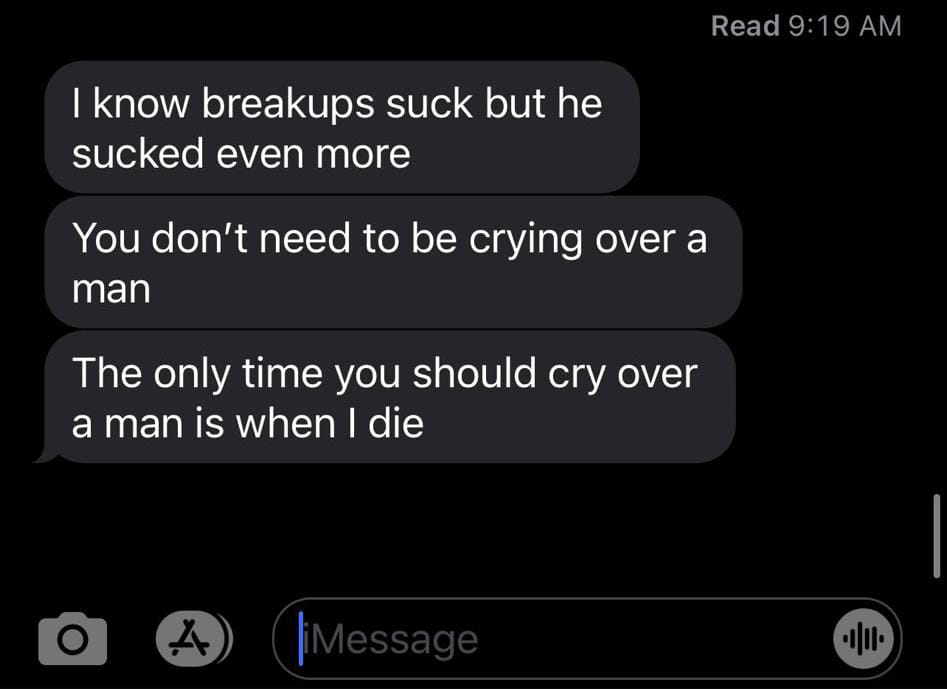This screenshot has width=947, height=689.
Task: Click the word "breakups" in the first message
Action: coord(287,104)
